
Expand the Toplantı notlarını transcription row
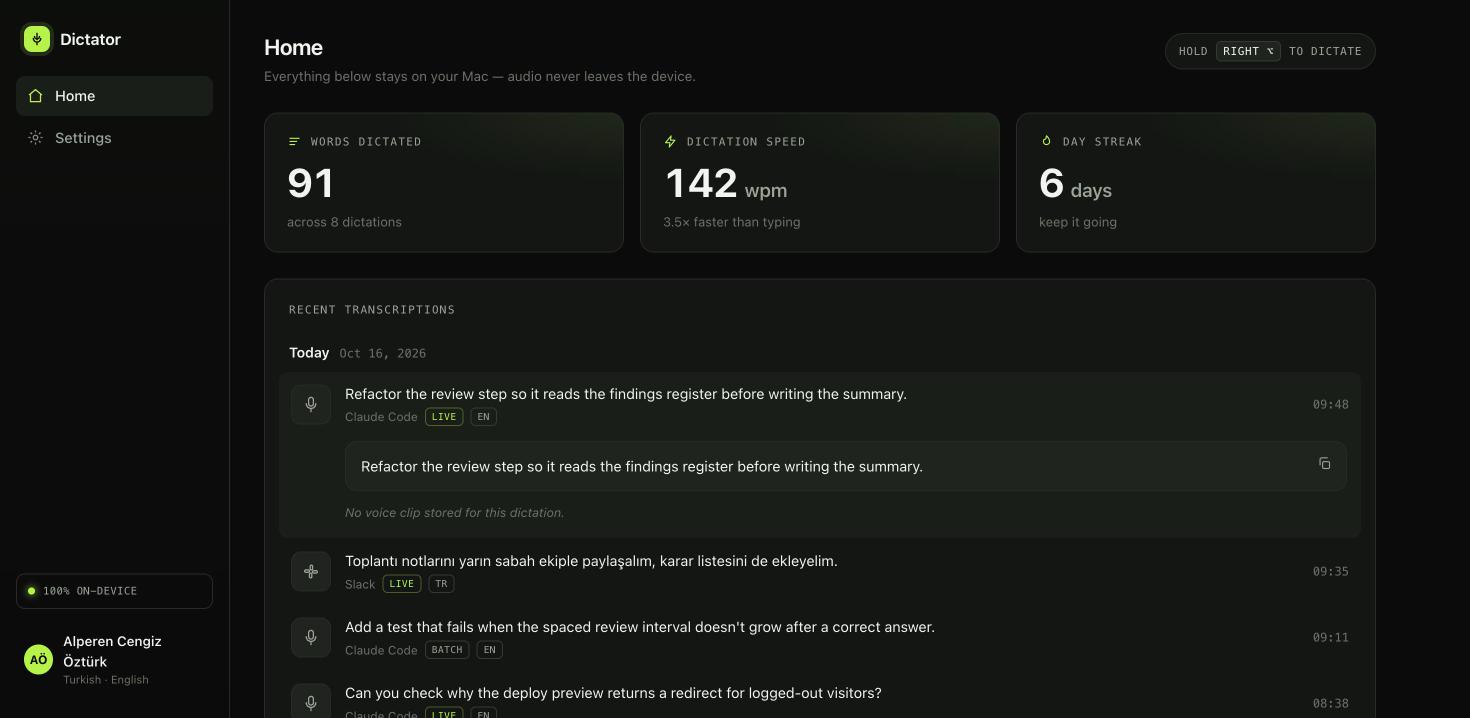[x=820, y=571]
